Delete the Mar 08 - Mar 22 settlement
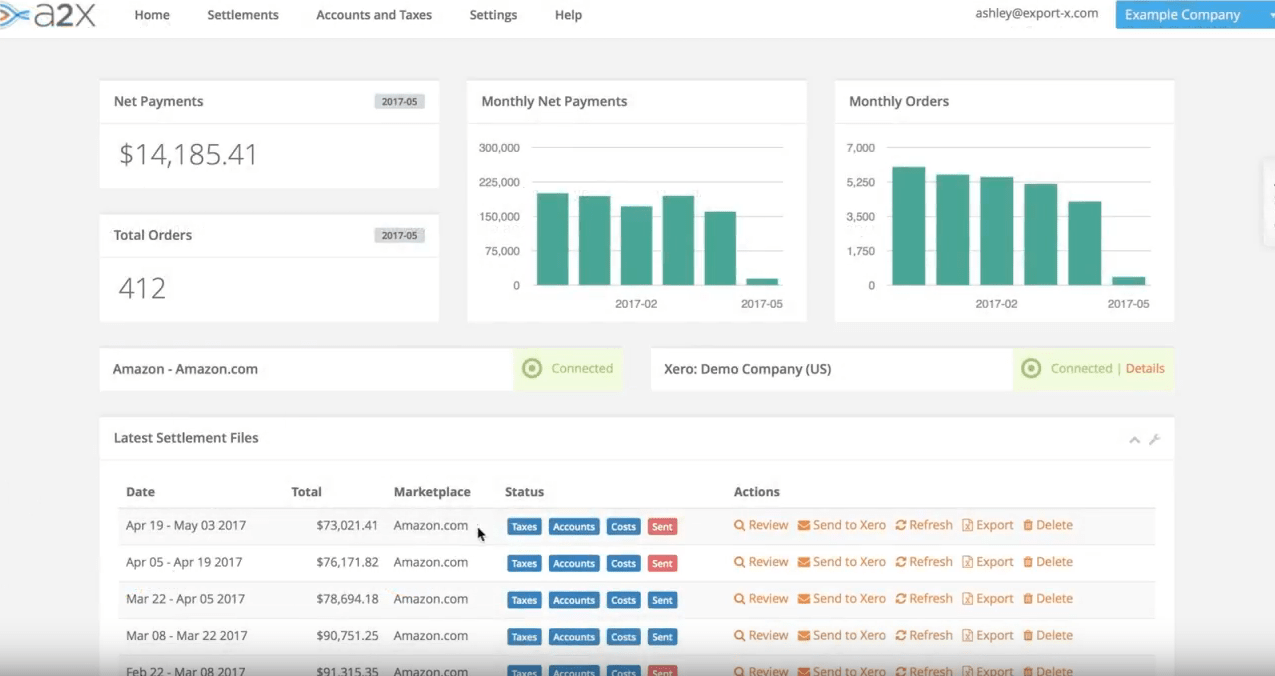 click(x=1048, y=635)
